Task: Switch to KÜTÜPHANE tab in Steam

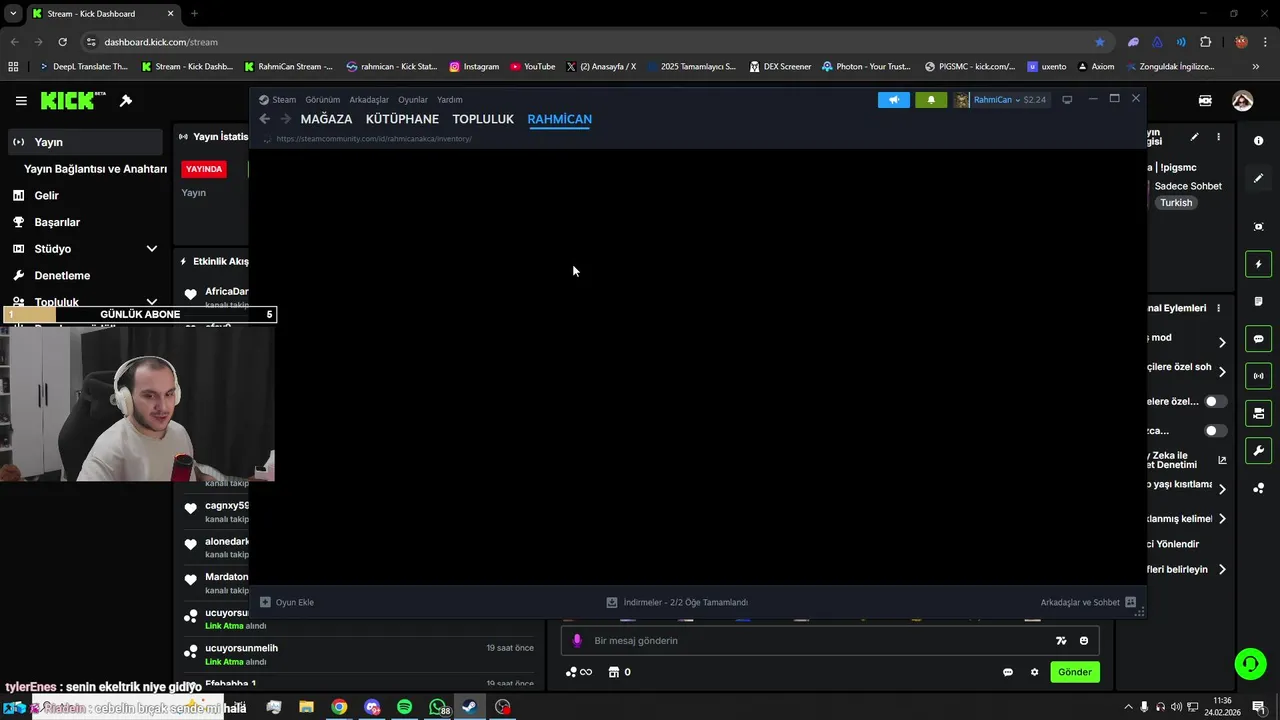Action: point(402,119)
